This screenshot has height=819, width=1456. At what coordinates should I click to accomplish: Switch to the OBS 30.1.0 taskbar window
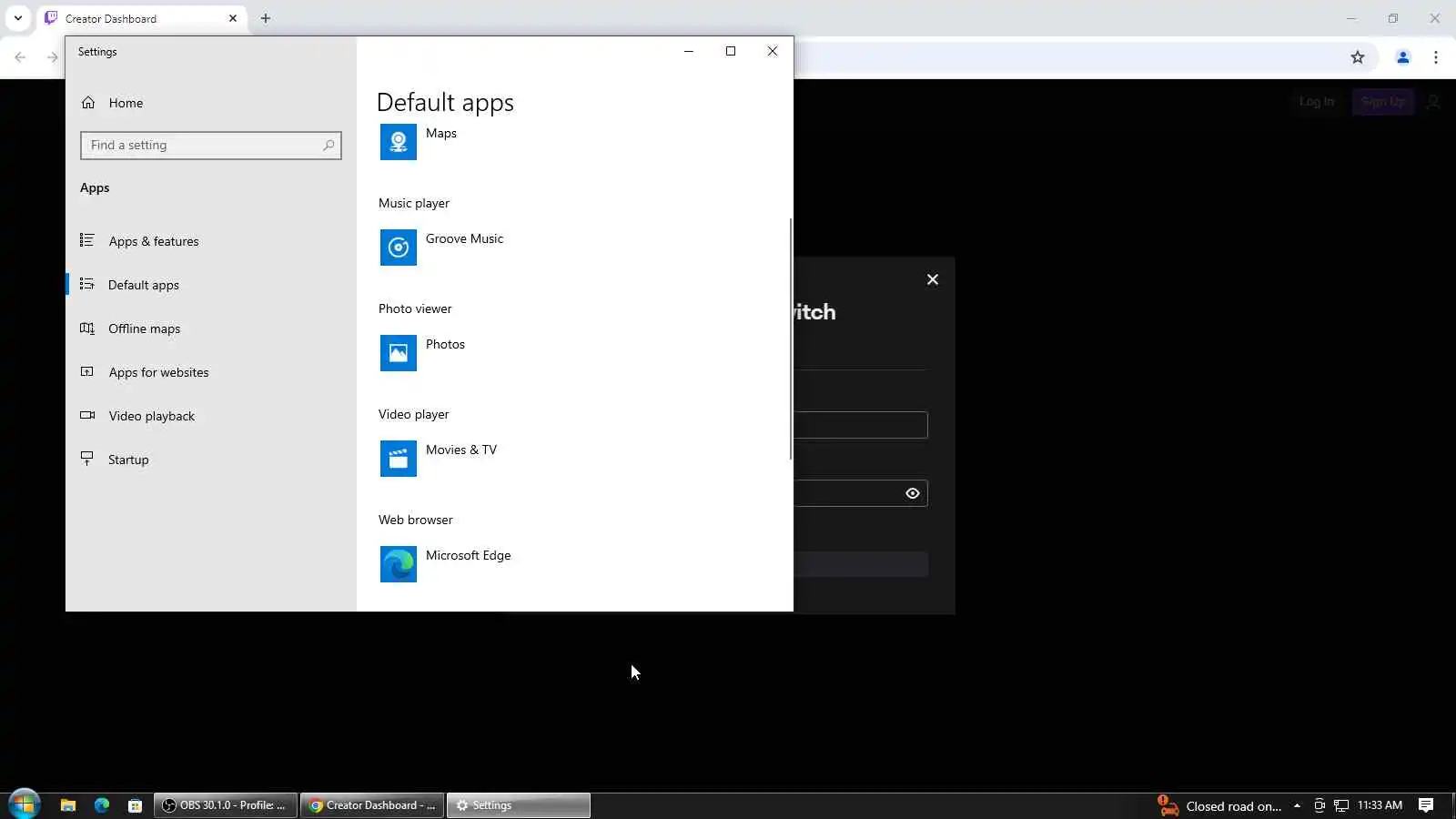[x=226, y=805]
